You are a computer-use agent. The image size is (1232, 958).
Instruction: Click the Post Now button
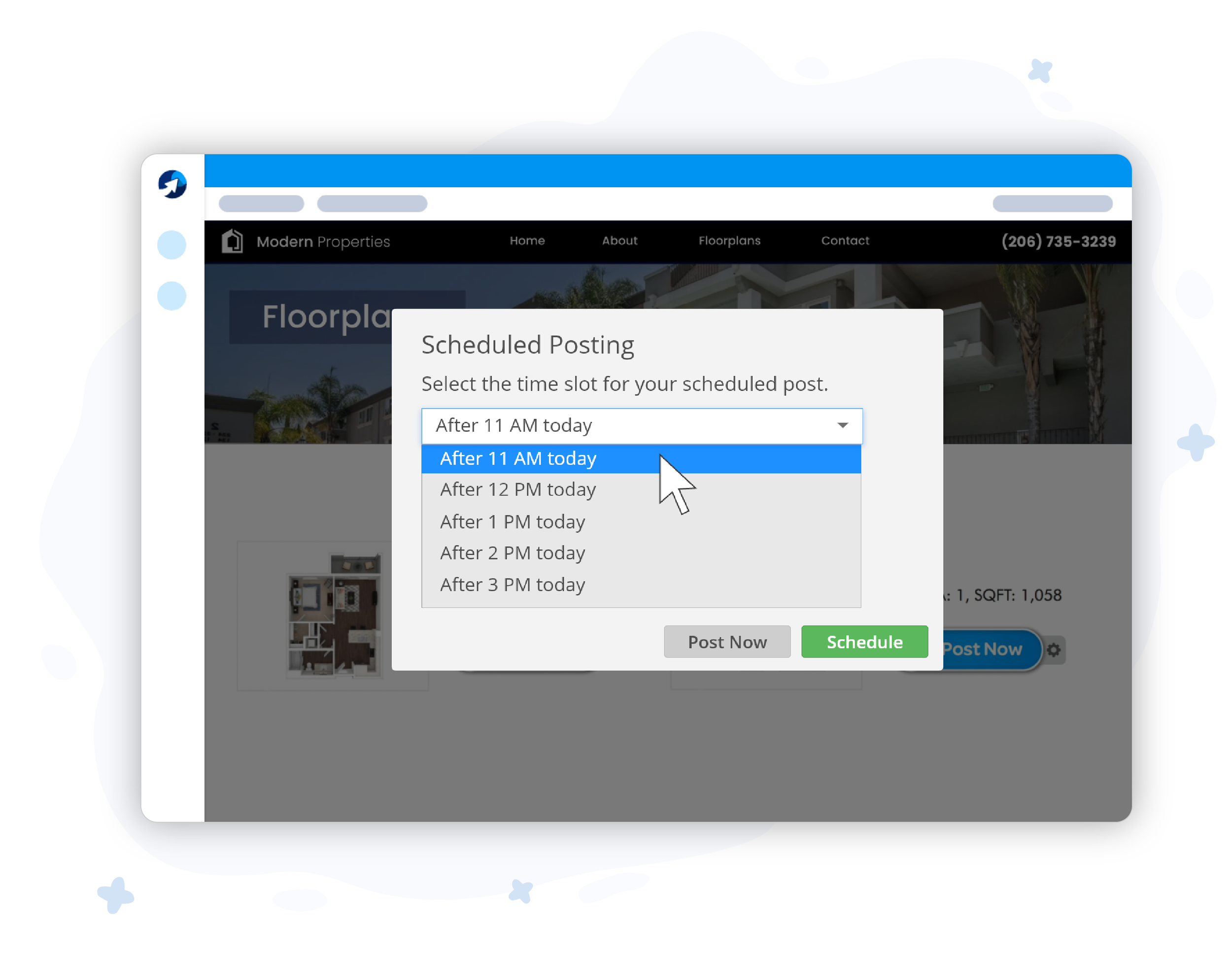tap(726, 642)
